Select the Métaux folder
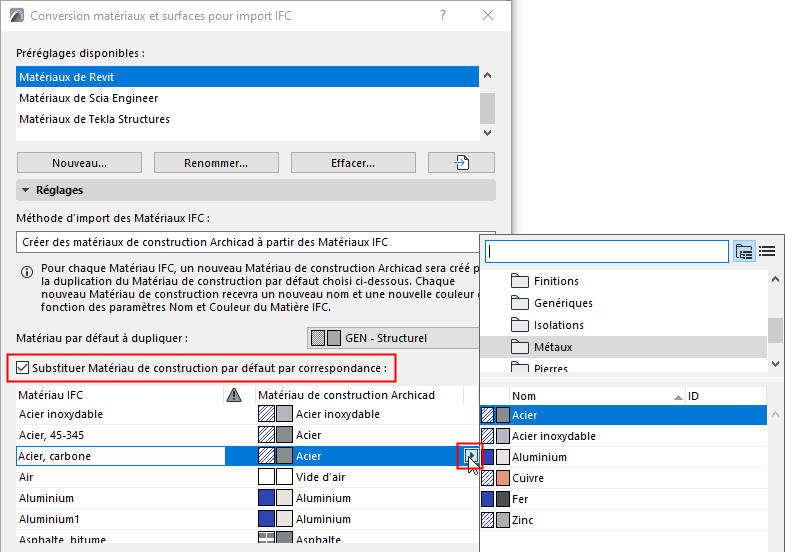Viewport: 785px width, 552px height. (x=624, y=347)
